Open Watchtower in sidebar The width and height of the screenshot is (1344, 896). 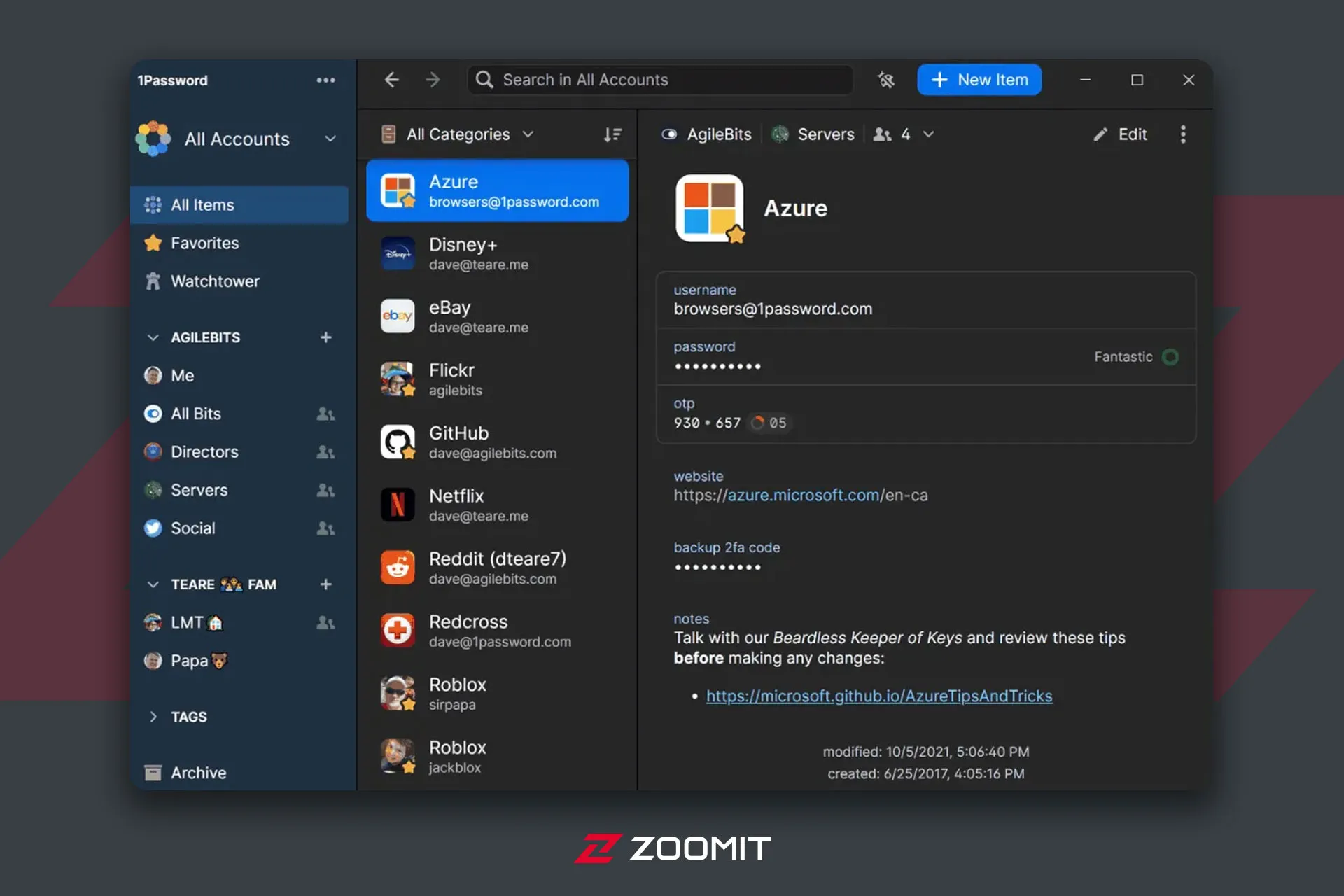pos(239,281)
